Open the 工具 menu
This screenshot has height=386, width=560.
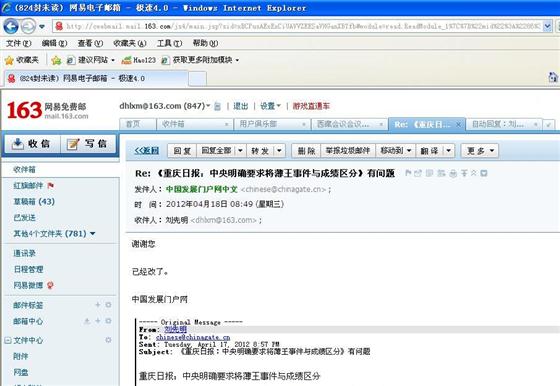[169, 43]
